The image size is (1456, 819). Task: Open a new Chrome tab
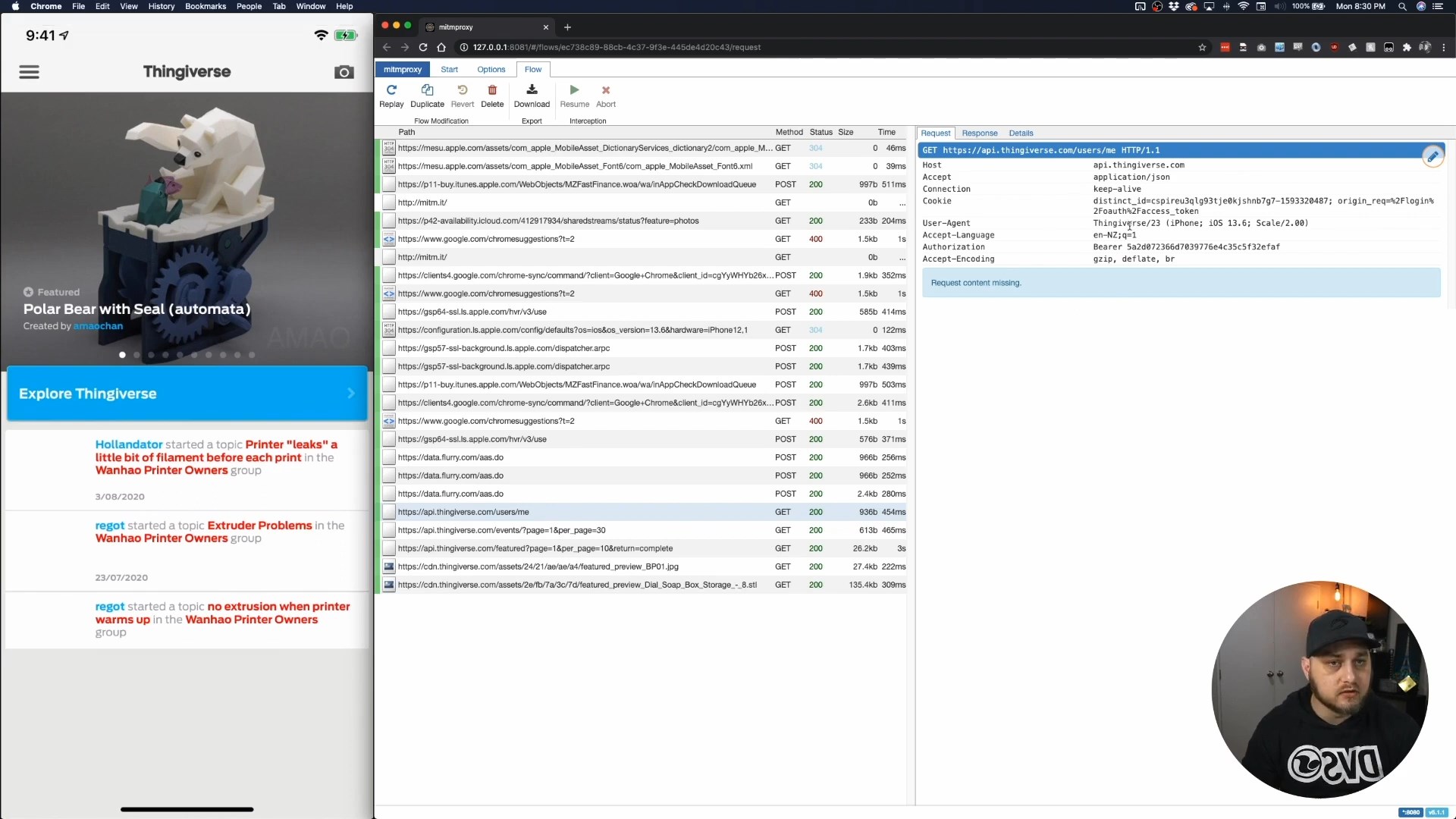(x=568, y=27)
